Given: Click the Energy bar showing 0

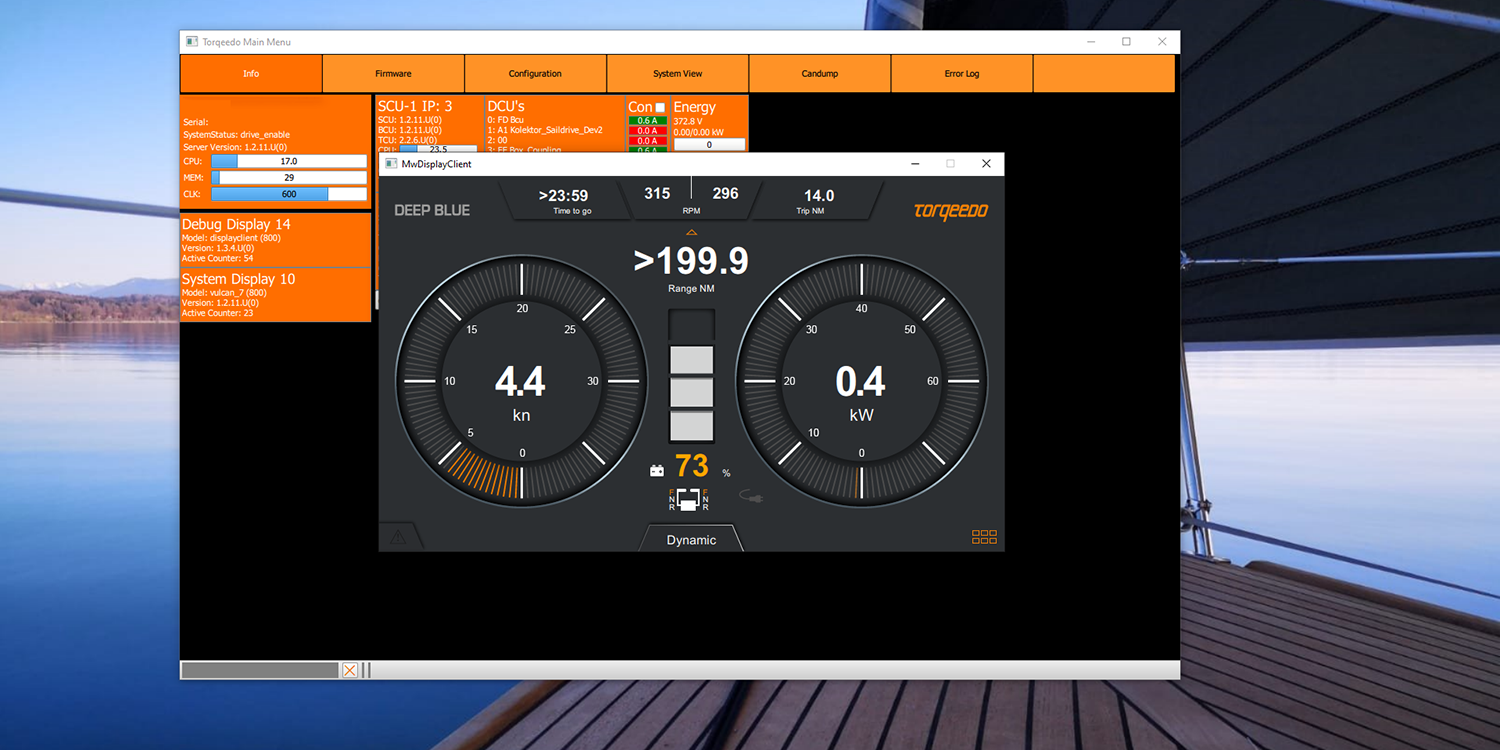Looking at the screenshot, I should (709, 144).
